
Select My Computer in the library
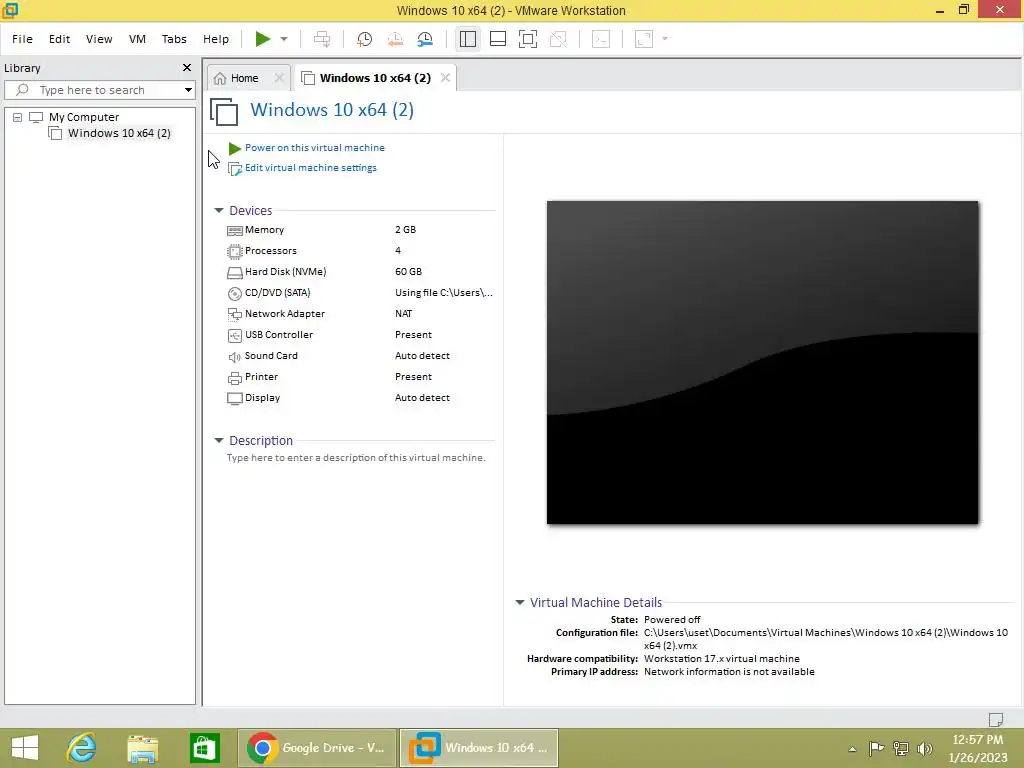tap(84, 118)
